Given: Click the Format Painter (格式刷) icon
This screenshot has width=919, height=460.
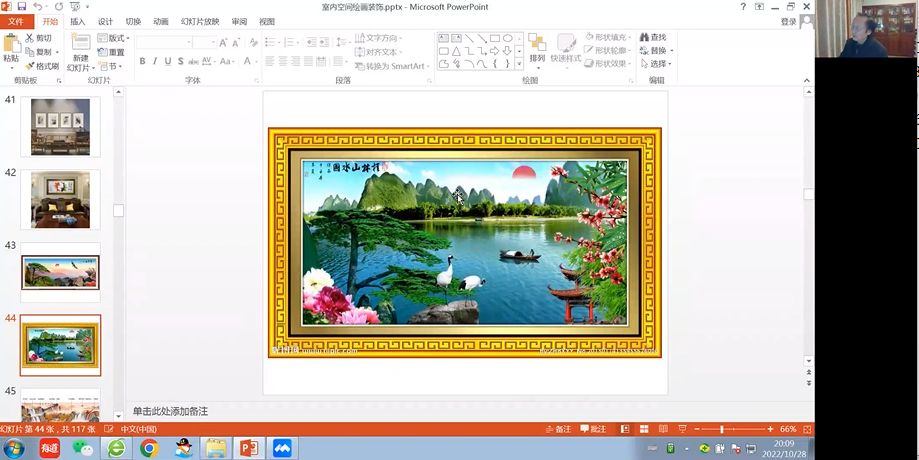Looking at the screenshot, I should 29,66.
